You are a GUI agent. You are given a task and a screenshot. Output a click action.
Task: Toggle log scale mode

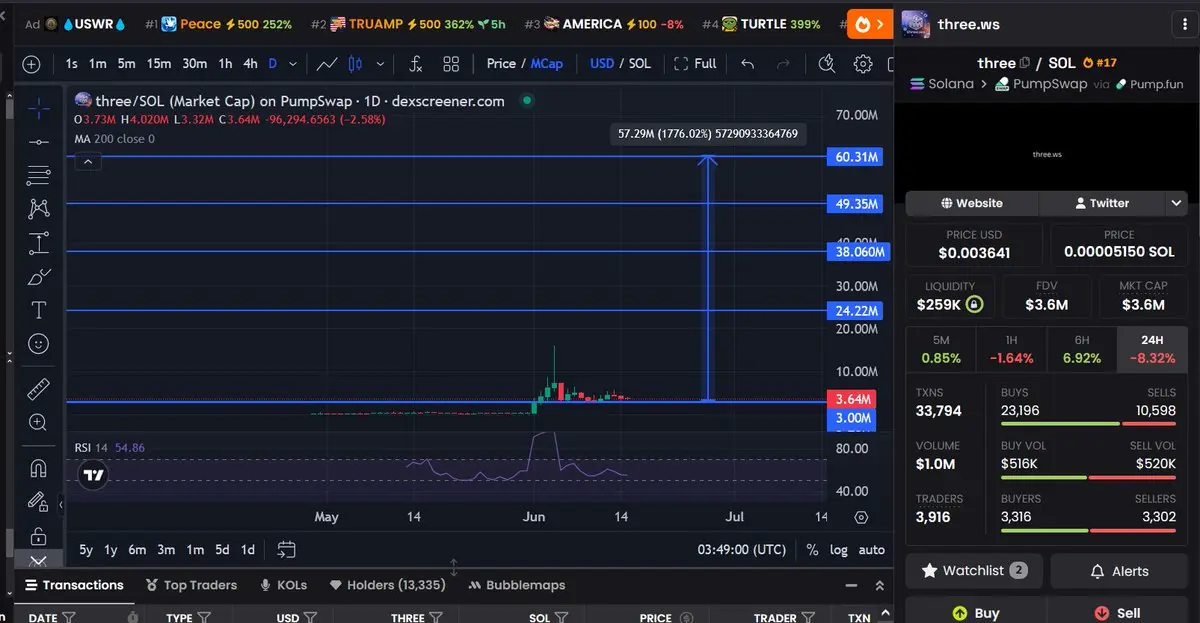pyautogui.click(x=838, y=550)
